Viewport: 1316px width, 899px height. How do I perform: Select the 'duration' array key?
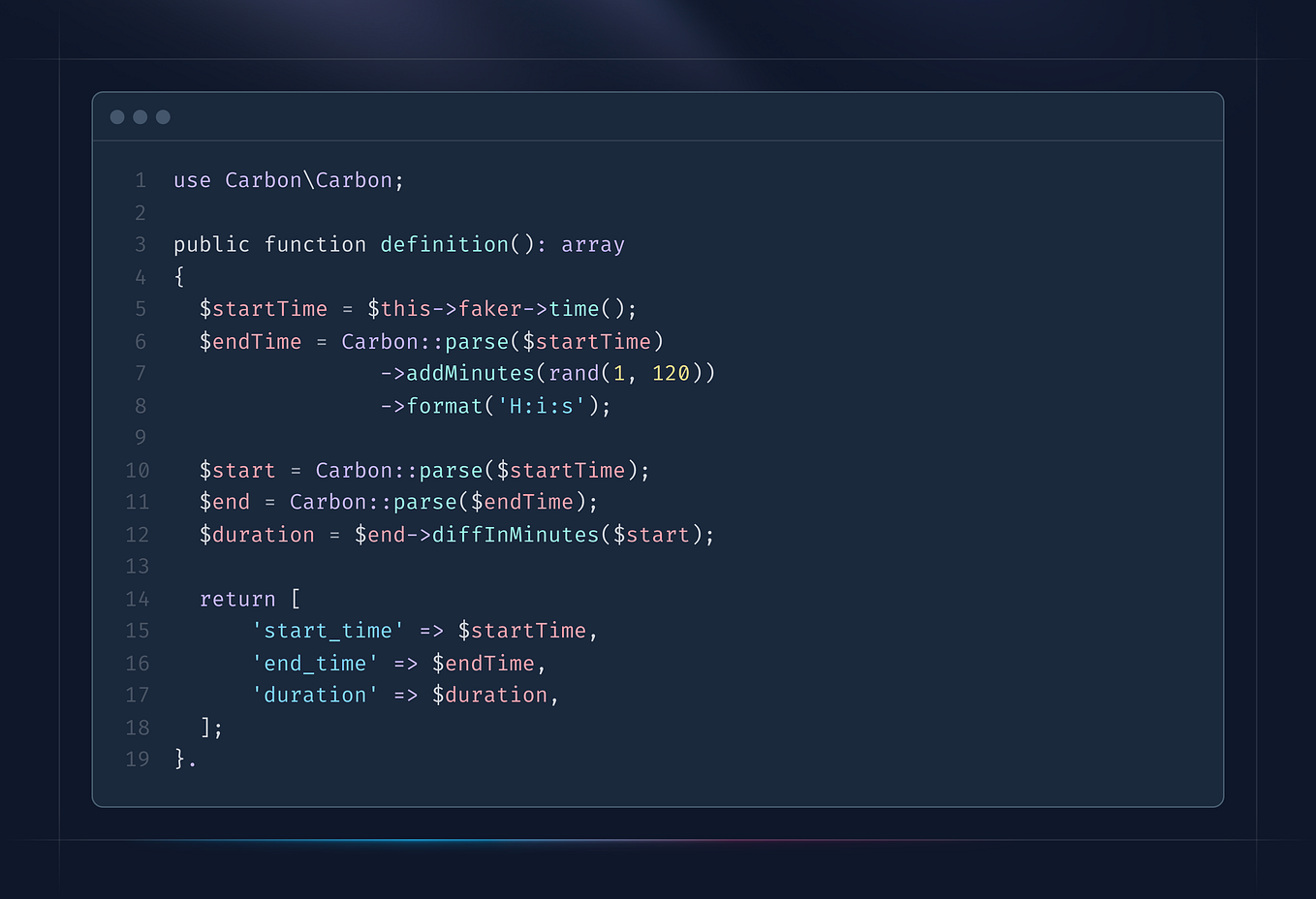[x=314, y=695]
